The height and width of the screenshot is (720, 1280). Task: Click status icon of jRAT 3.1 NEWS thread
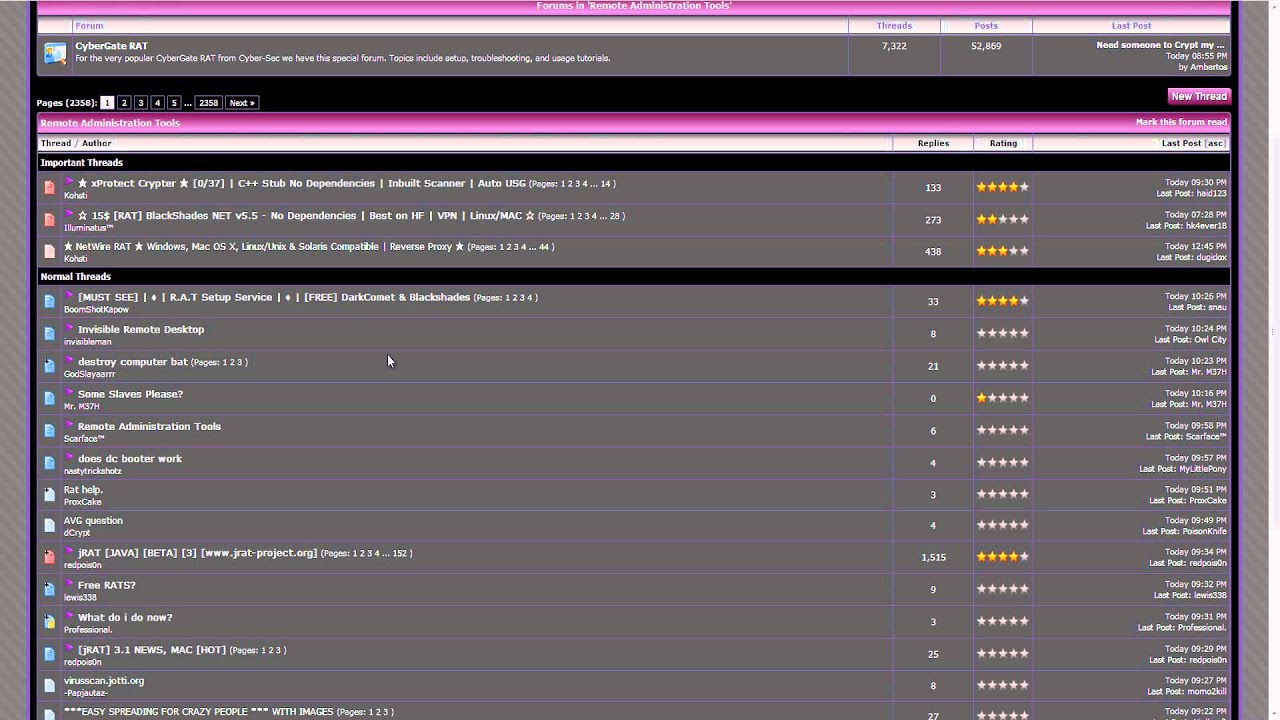[x=49, y=654]
